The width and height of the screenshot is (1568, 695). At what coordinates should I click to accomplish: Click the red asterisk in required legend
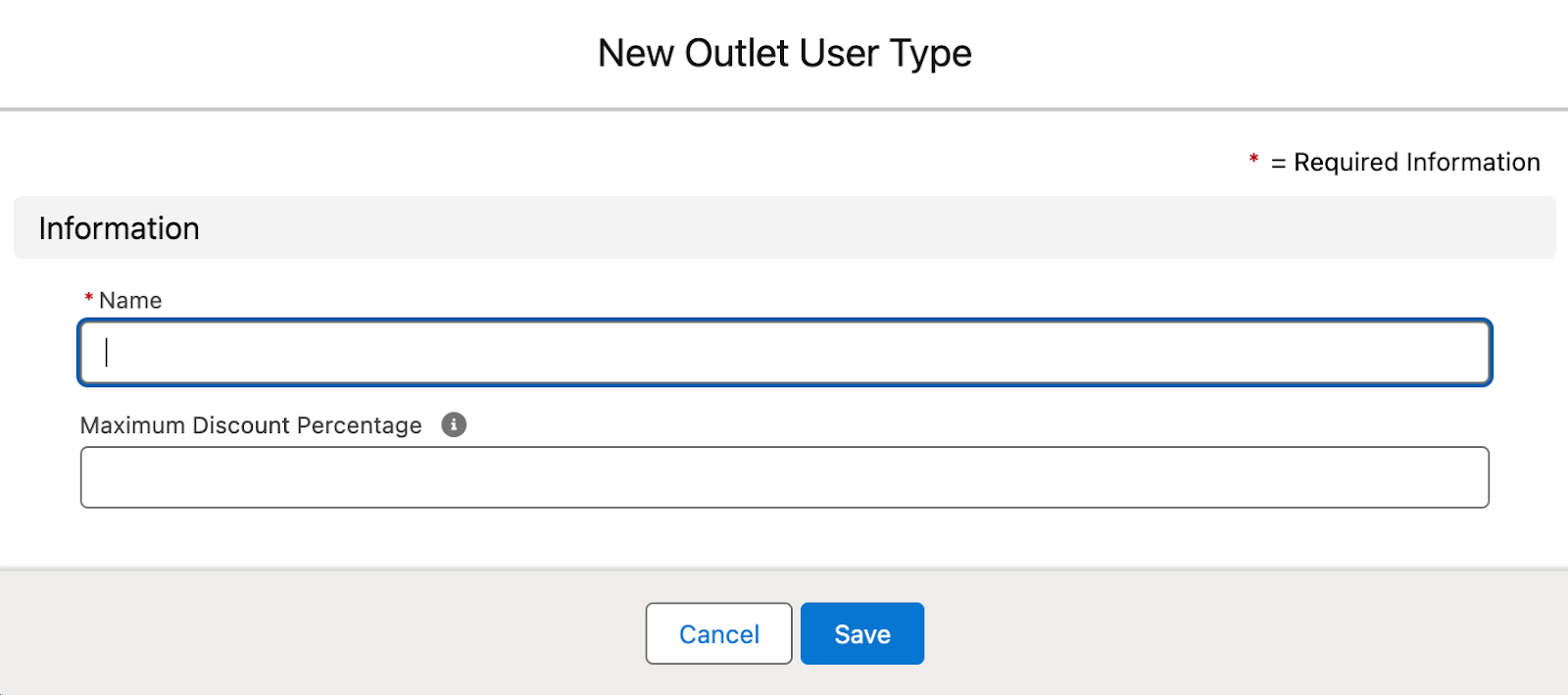tap(1253, 159)
